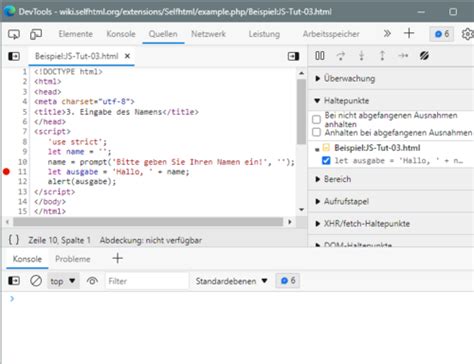Click the horizontal scrollbar thumb below code
Viewport: 474px width, 364px height.
[x=148, y=222]
